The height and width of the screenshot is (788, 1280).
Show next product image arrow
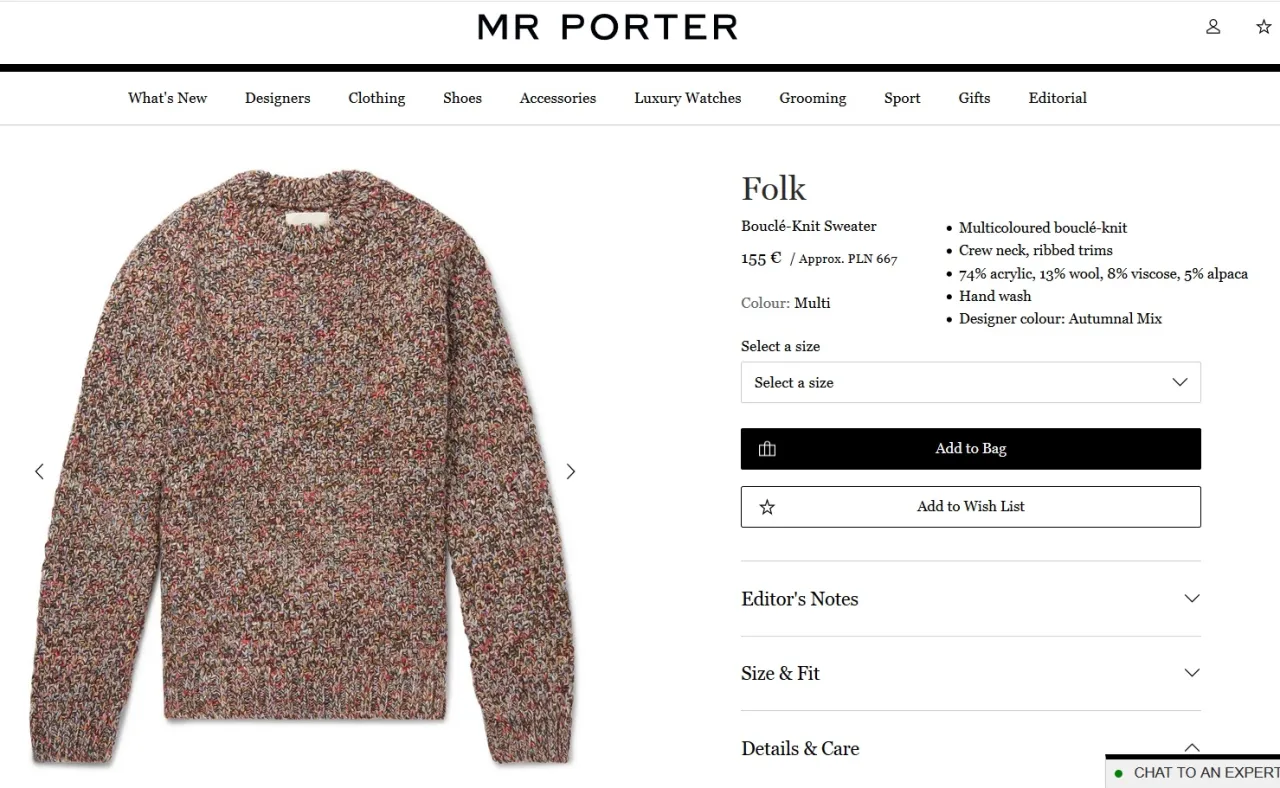click(571, 471)
